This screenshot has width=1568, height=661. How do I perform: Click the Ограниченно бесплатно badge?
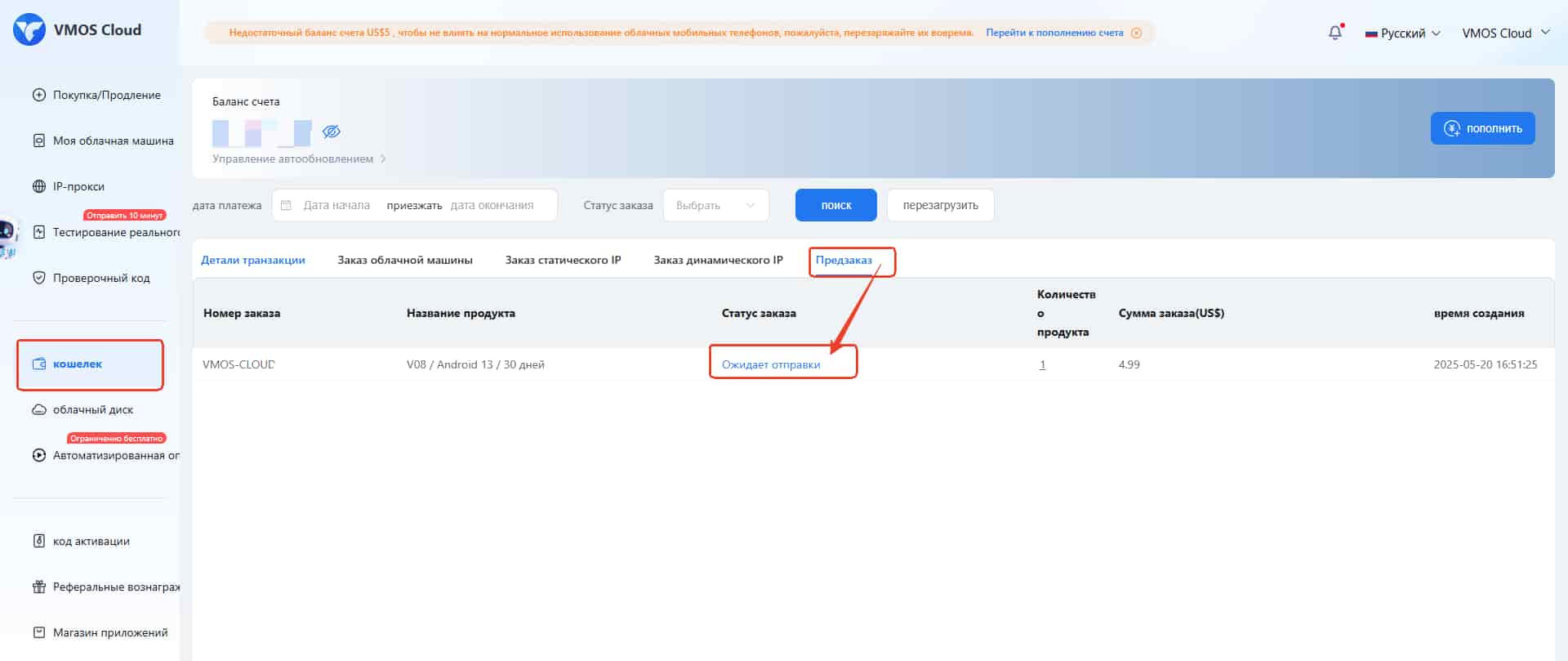117,438
